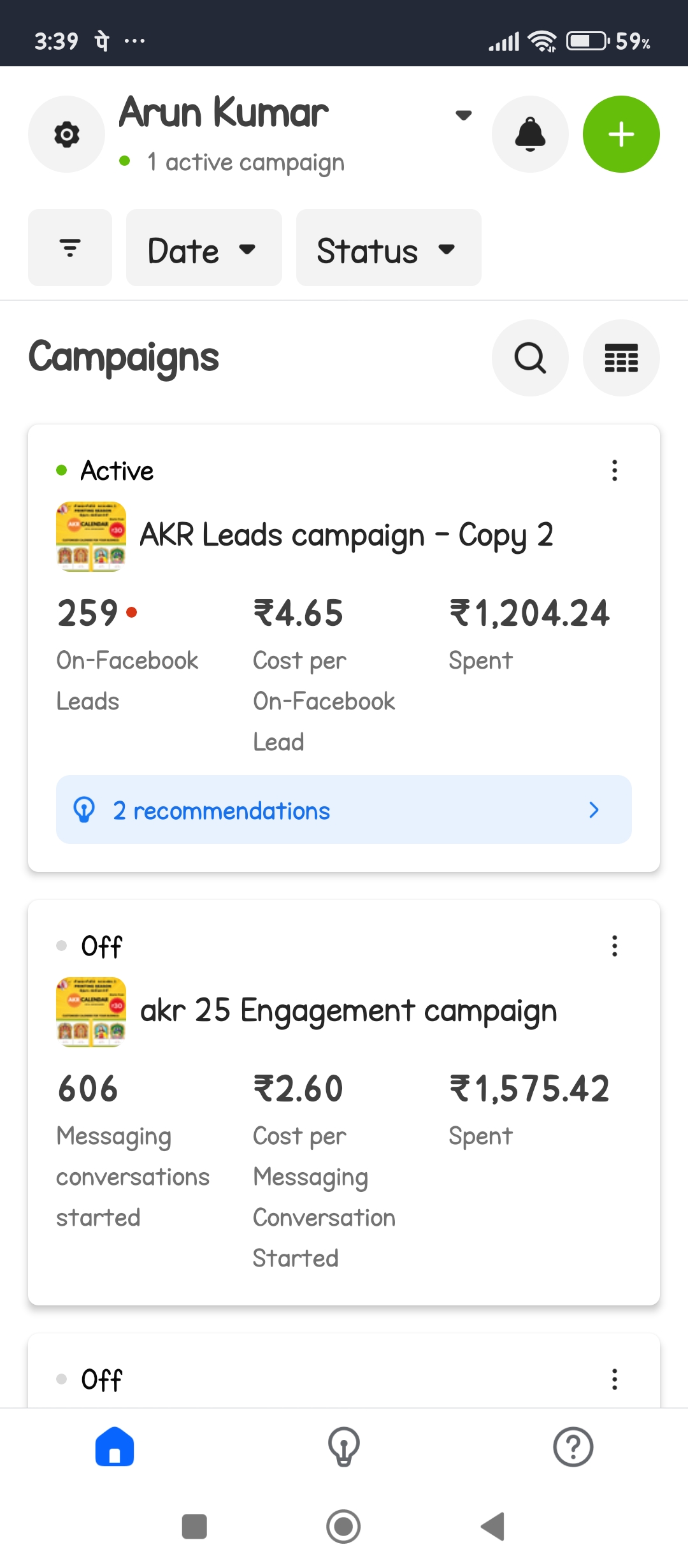Tap the AKR Leads campaign thumbnail image

[91, 536]
